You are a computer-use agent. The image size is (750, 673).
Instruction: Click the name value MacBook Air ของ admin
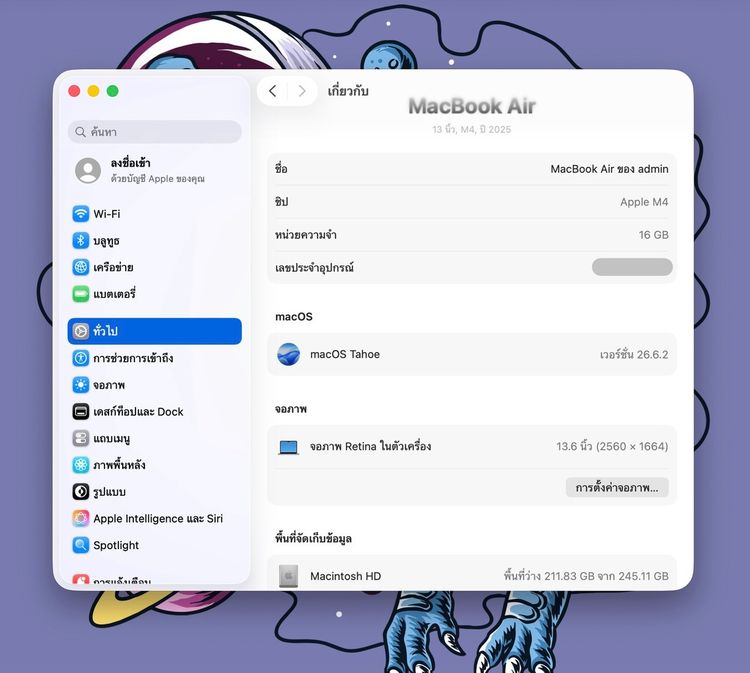[x=609, y=169]
